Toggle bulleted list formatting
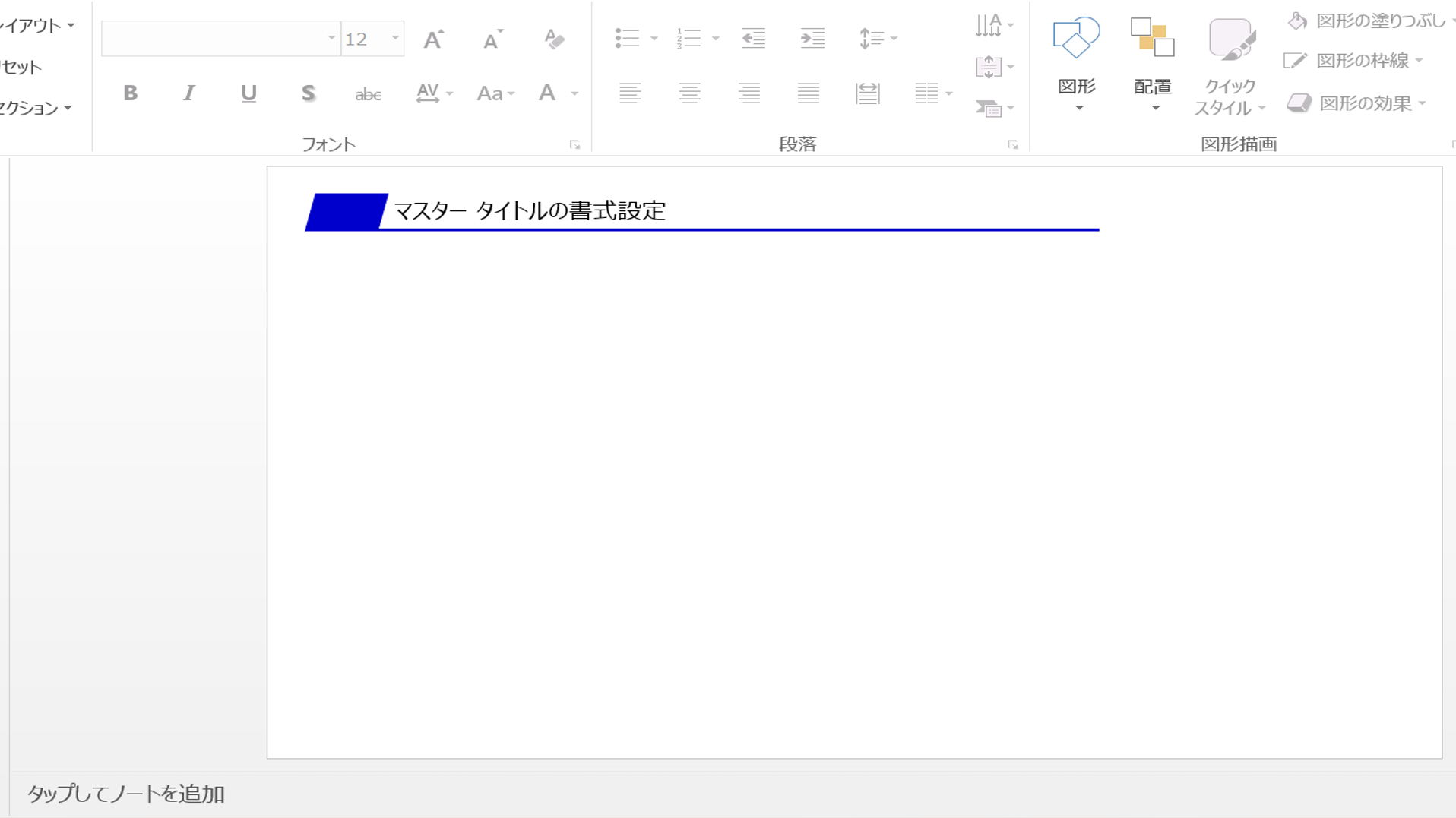This screenshot has width=1456, height=818. pyautogui.click(x=628, y=38)
